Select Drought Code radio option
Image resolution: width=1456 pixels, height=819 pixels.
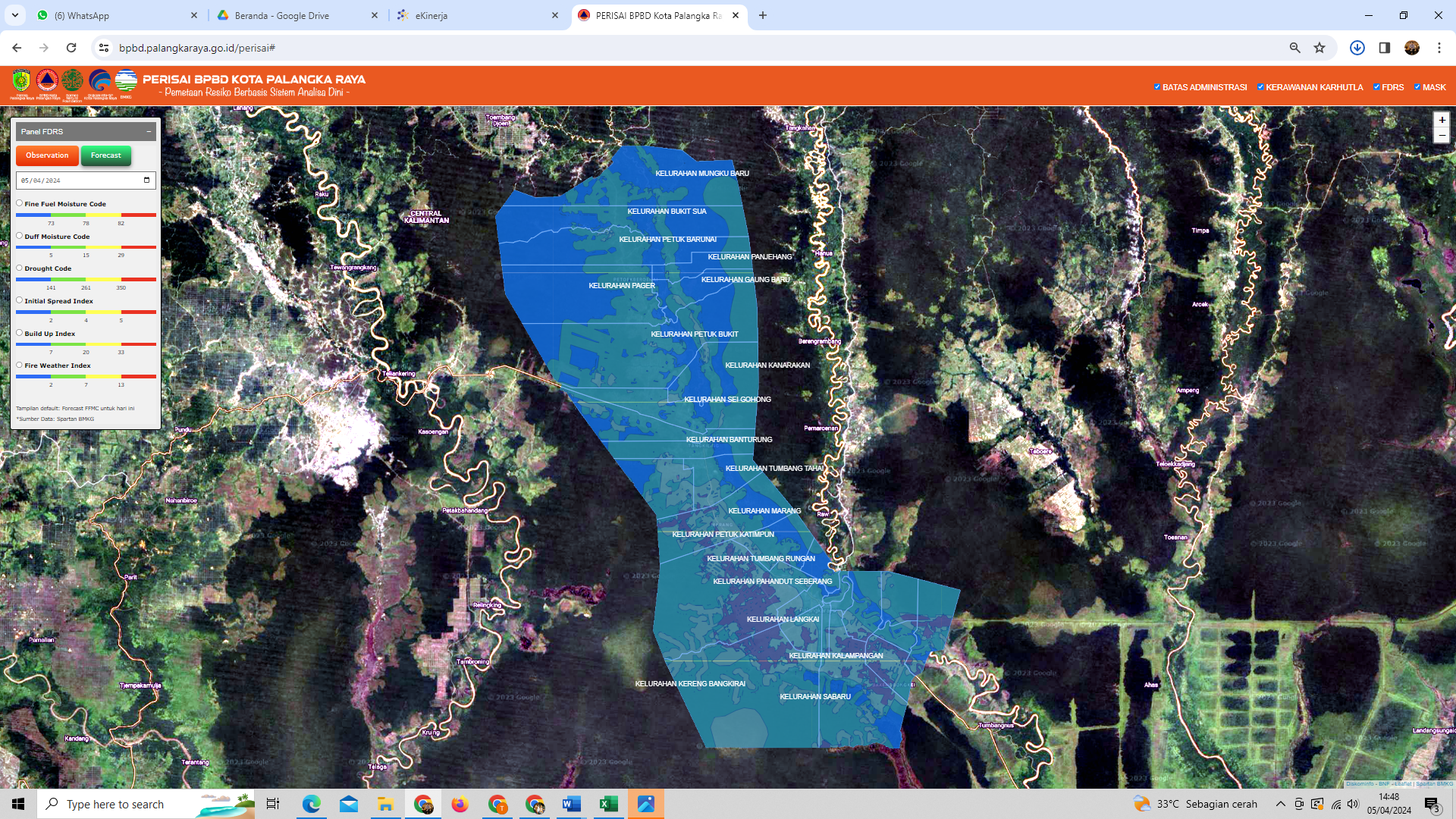tap(20, 268)
